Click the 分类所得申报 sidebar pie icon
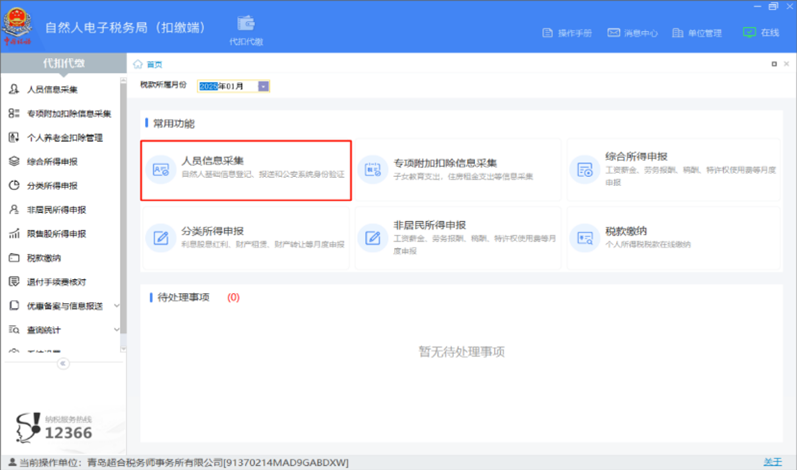The height and width of the screenshot is (470, 797). (14, 185)
